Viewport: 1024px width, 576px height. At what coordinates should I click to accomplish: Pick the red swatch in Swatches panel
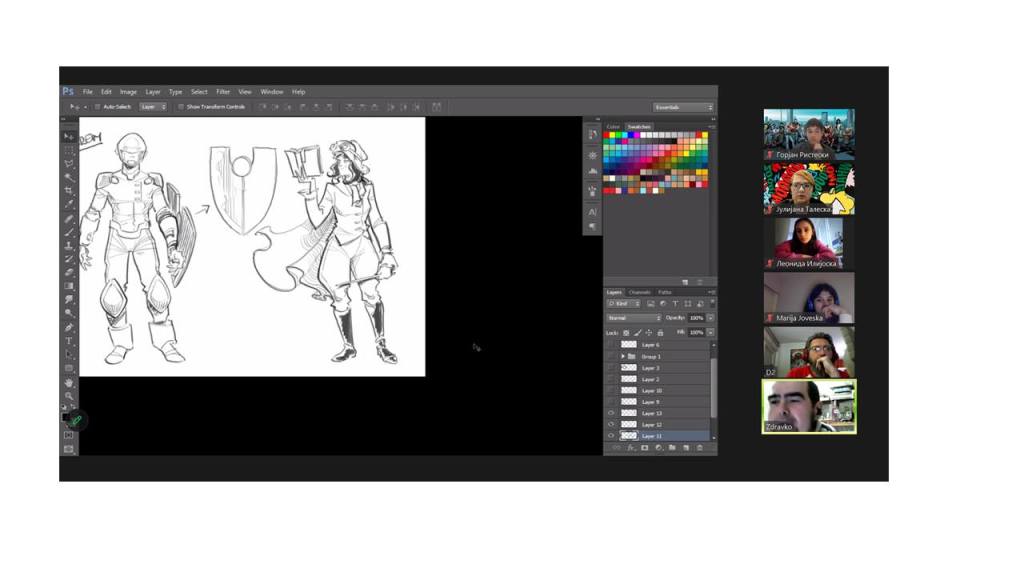click(607, 135)
